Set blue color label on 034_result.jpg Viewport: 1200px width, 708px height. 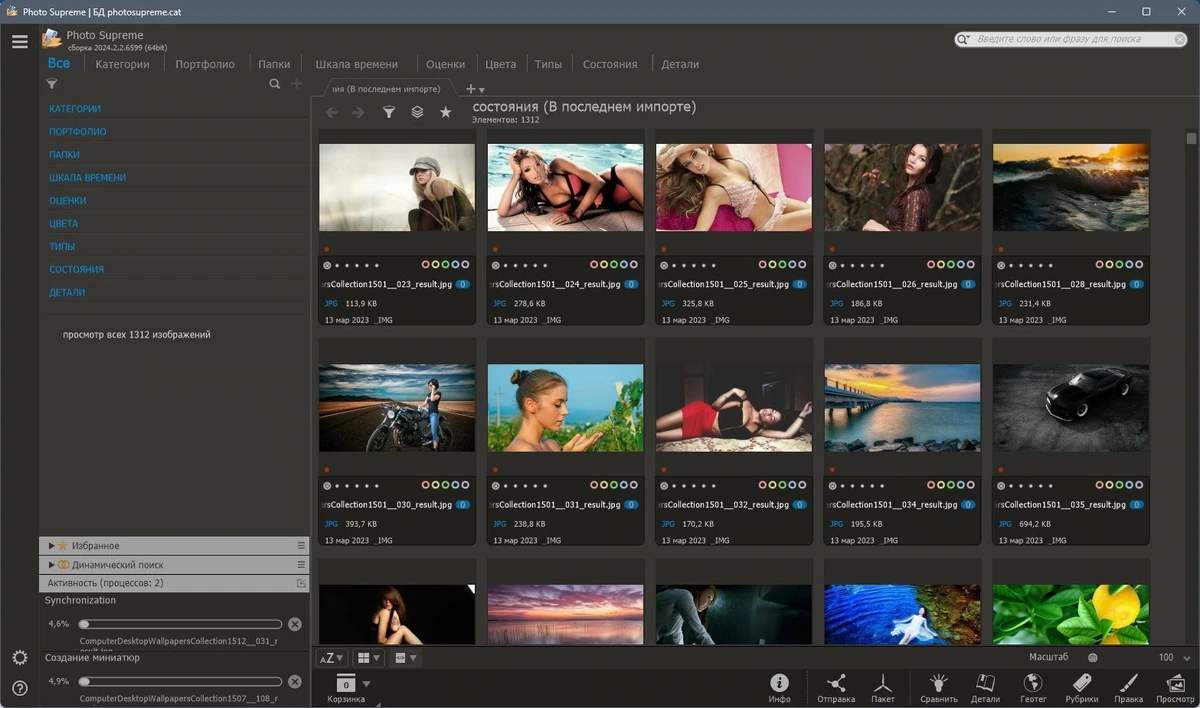click(x=961, y=485)
